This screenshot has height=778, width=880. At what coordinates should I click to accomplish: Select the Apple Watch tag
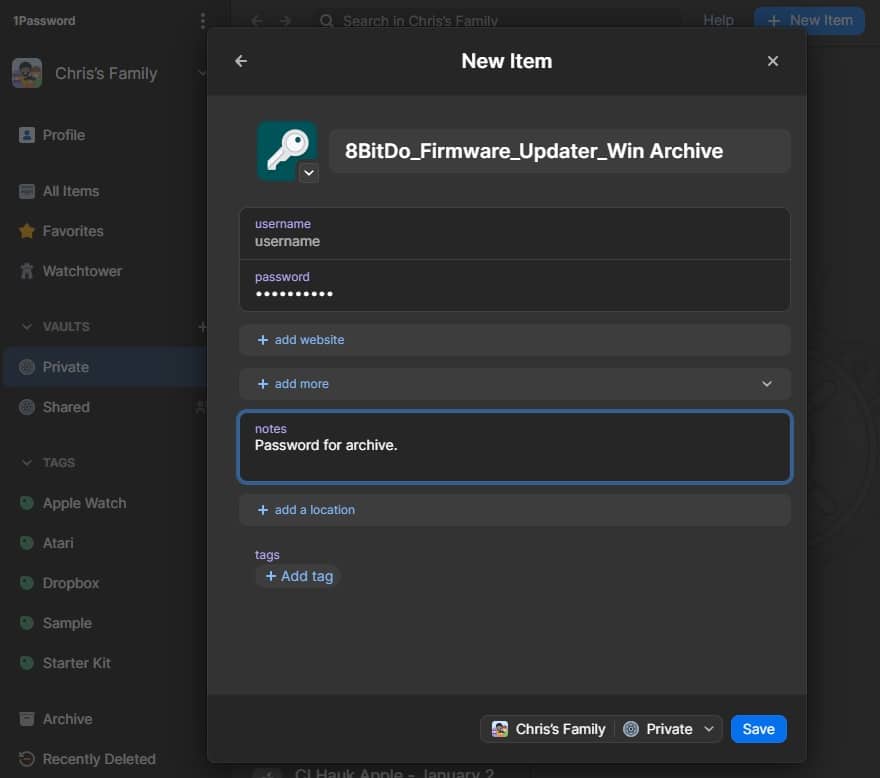[x=84, y=503]
